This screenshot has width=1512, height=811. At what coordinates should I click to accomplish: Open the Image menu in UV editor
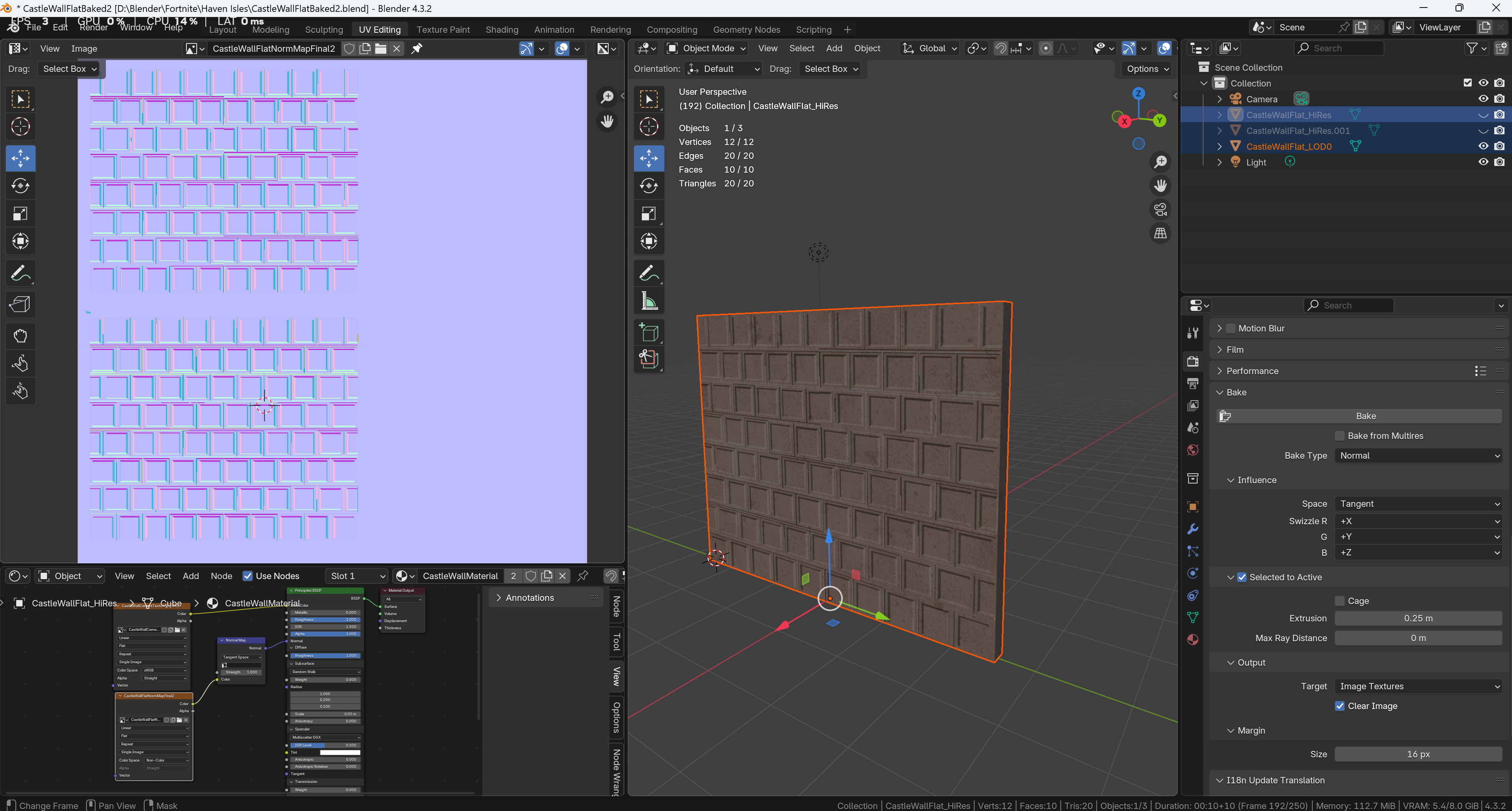coord(84,49)
